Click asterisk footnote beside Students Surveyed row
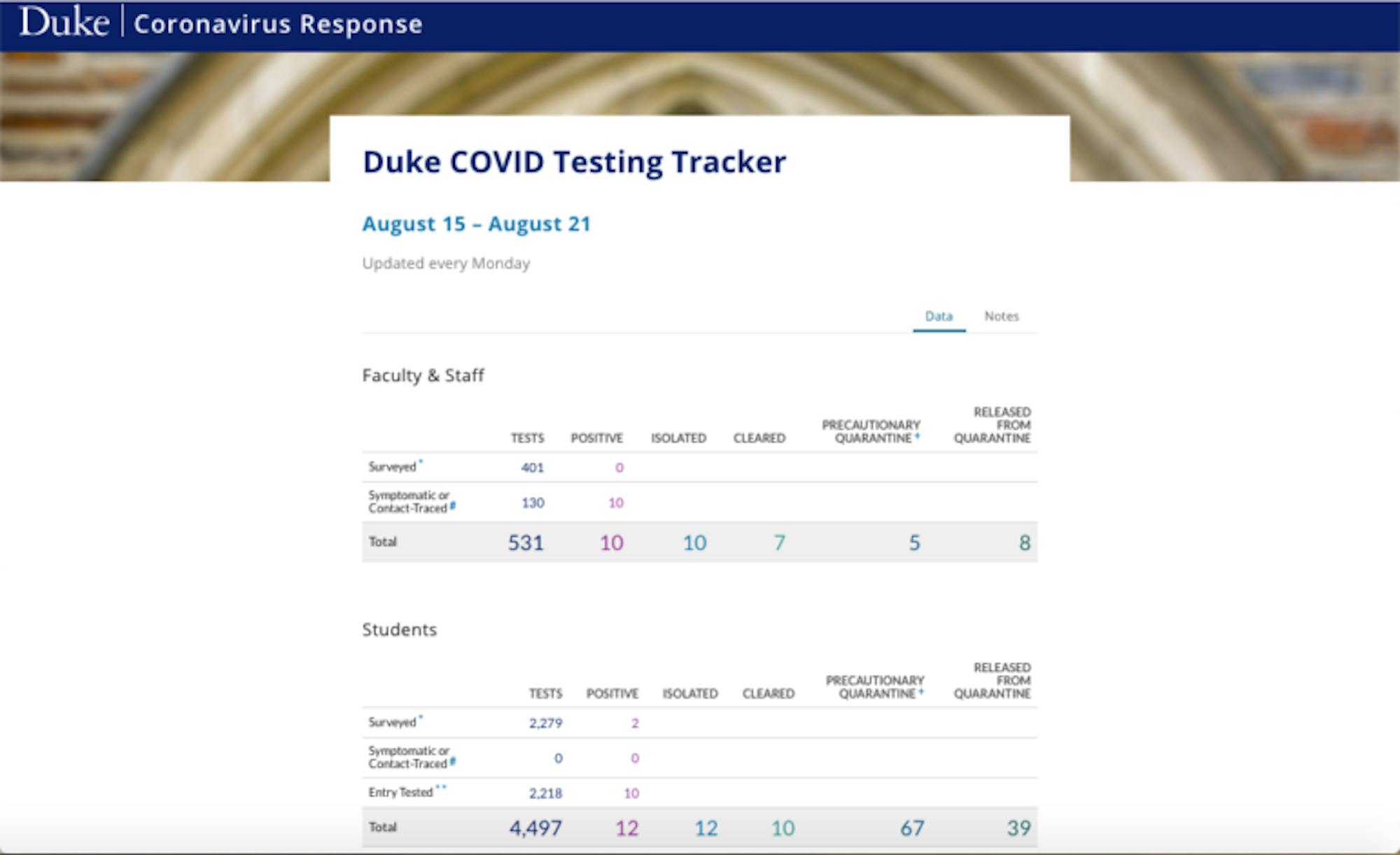 pos(421,717)
